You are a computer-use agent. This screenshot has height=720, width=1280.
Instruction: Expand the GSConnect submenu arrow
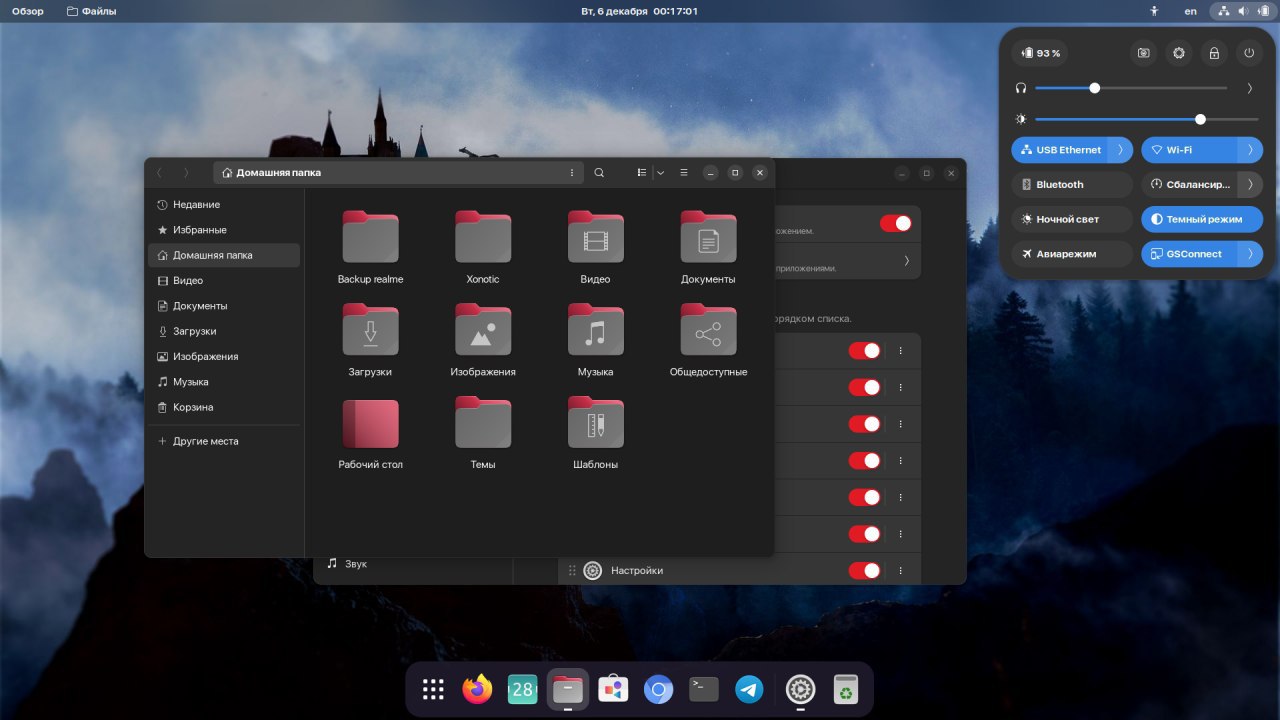1250,254
